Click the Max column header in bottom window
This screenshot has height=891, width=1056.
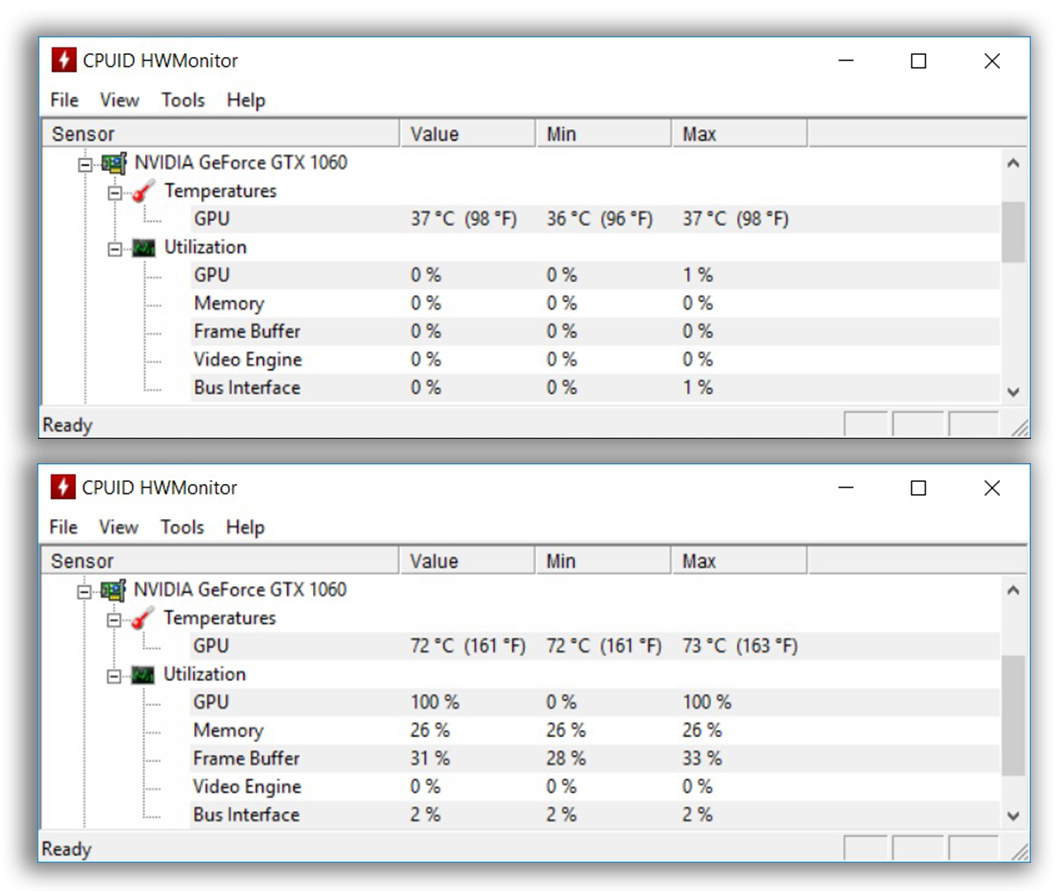pos(699,561)
